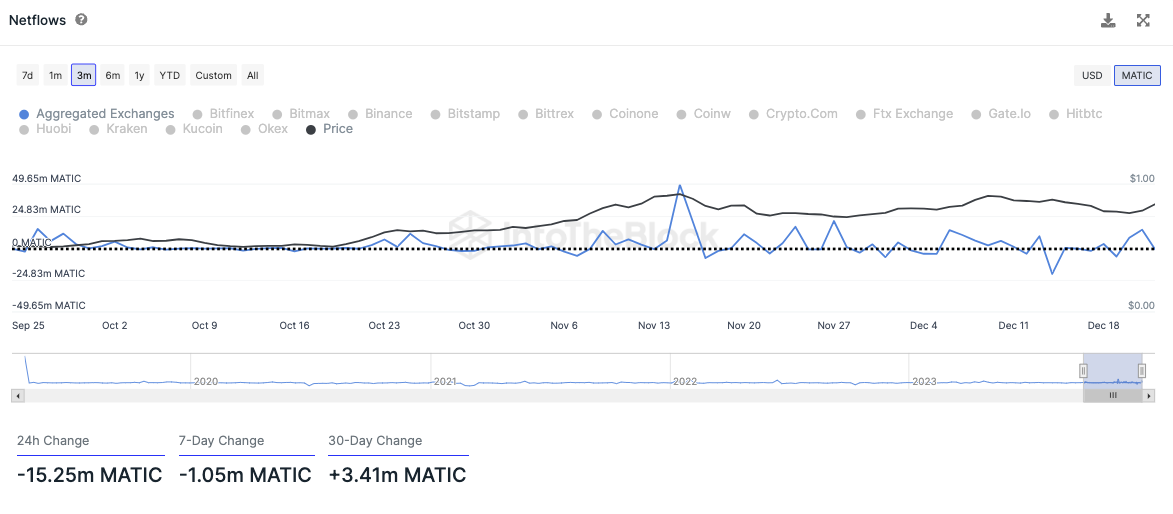Image resolution: width=1173 pixels, height=514 pixels.
Task: Select the MATIC unit toggle
Action: click(x=1137, y=75)
